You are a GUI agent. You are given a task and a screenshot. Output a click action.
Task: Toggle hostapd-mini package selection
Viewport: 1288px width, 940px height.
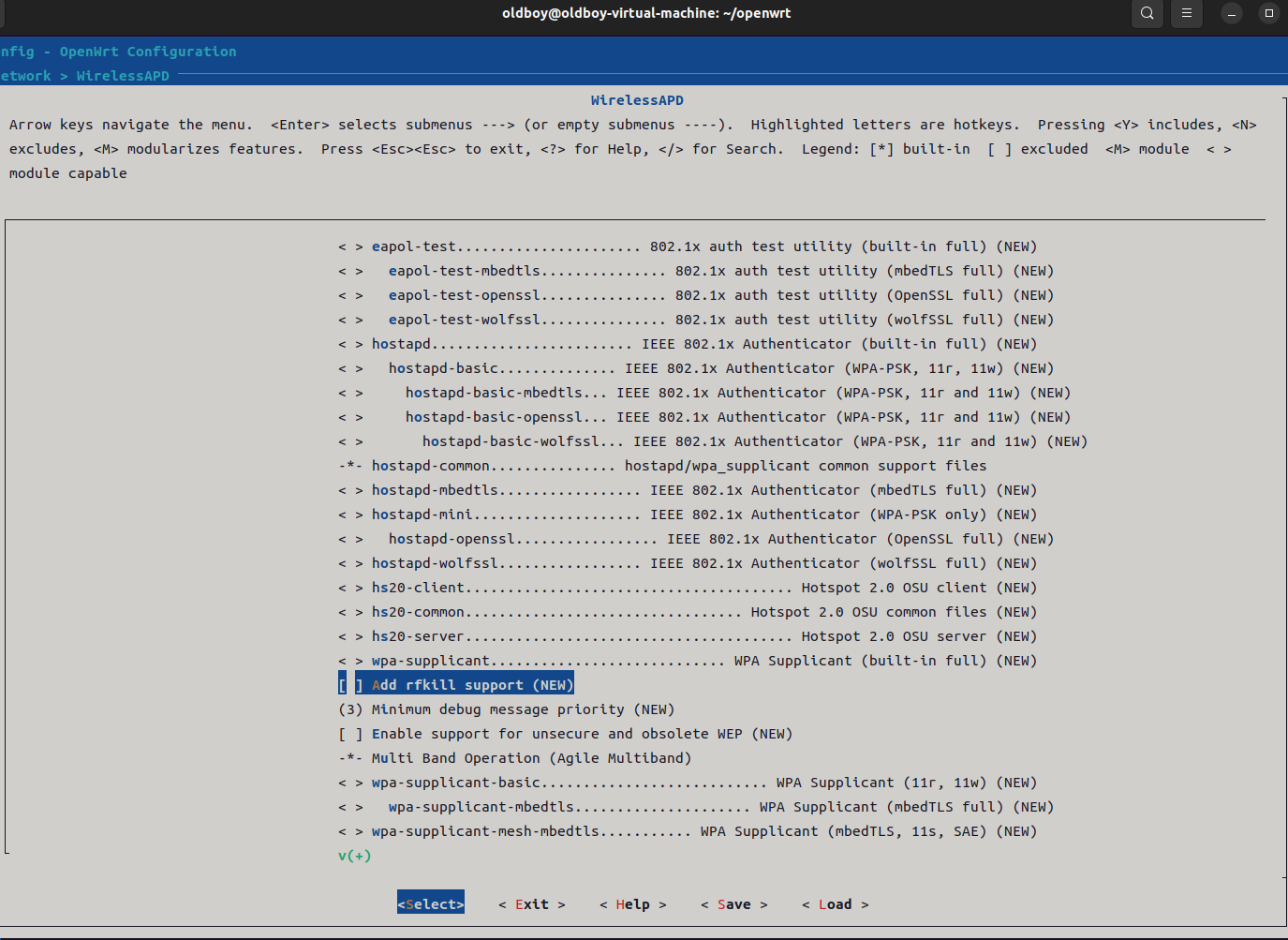[350, 515]
